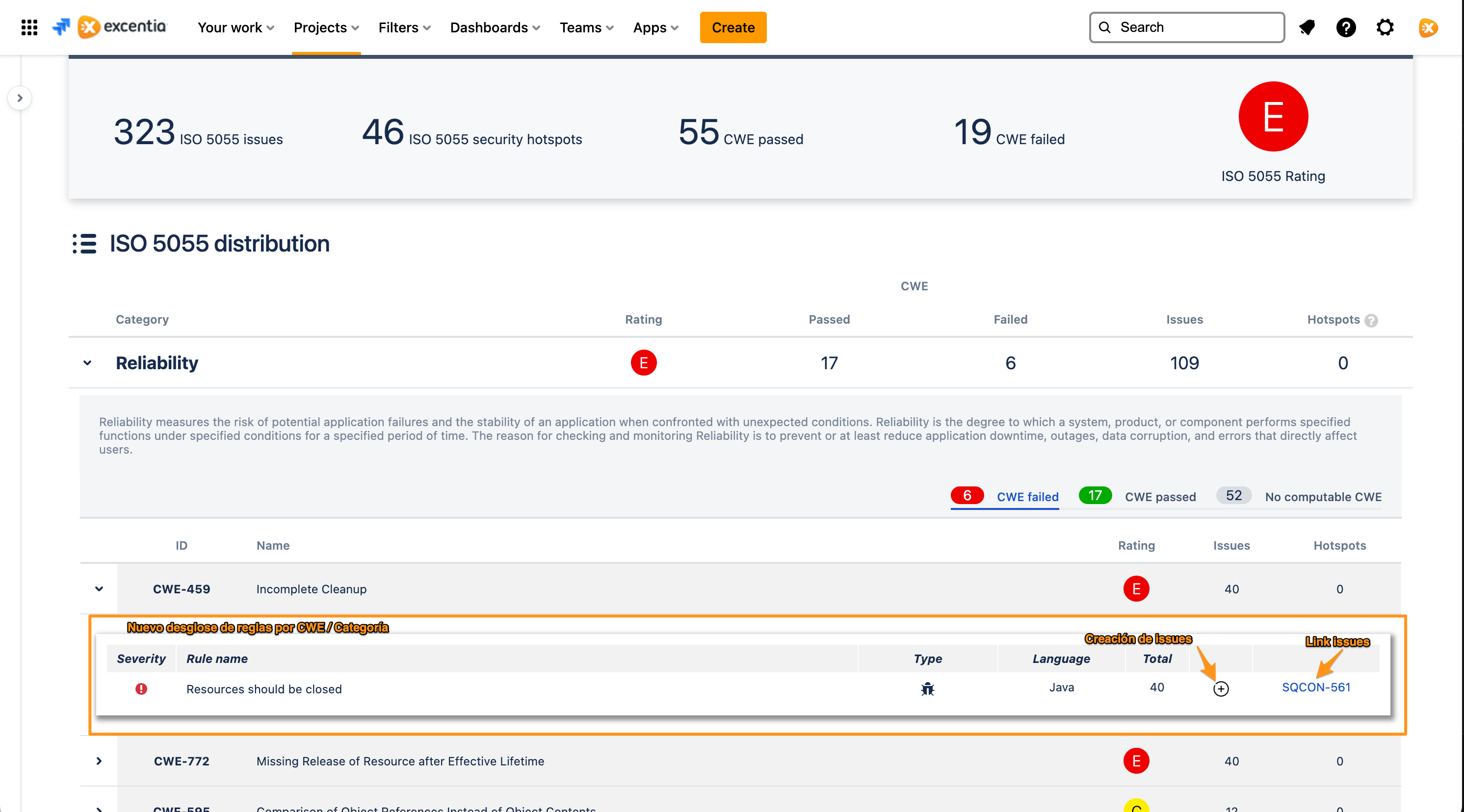
Task: Collapse the Reliability category
Action: pos(87,363)
